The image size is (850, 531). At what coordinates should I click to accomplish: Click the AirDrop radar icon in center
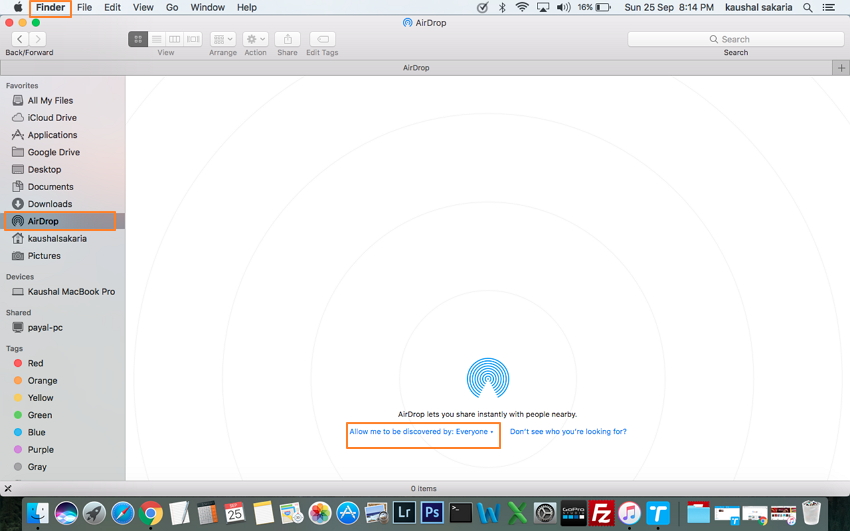(x=488, y=378)
